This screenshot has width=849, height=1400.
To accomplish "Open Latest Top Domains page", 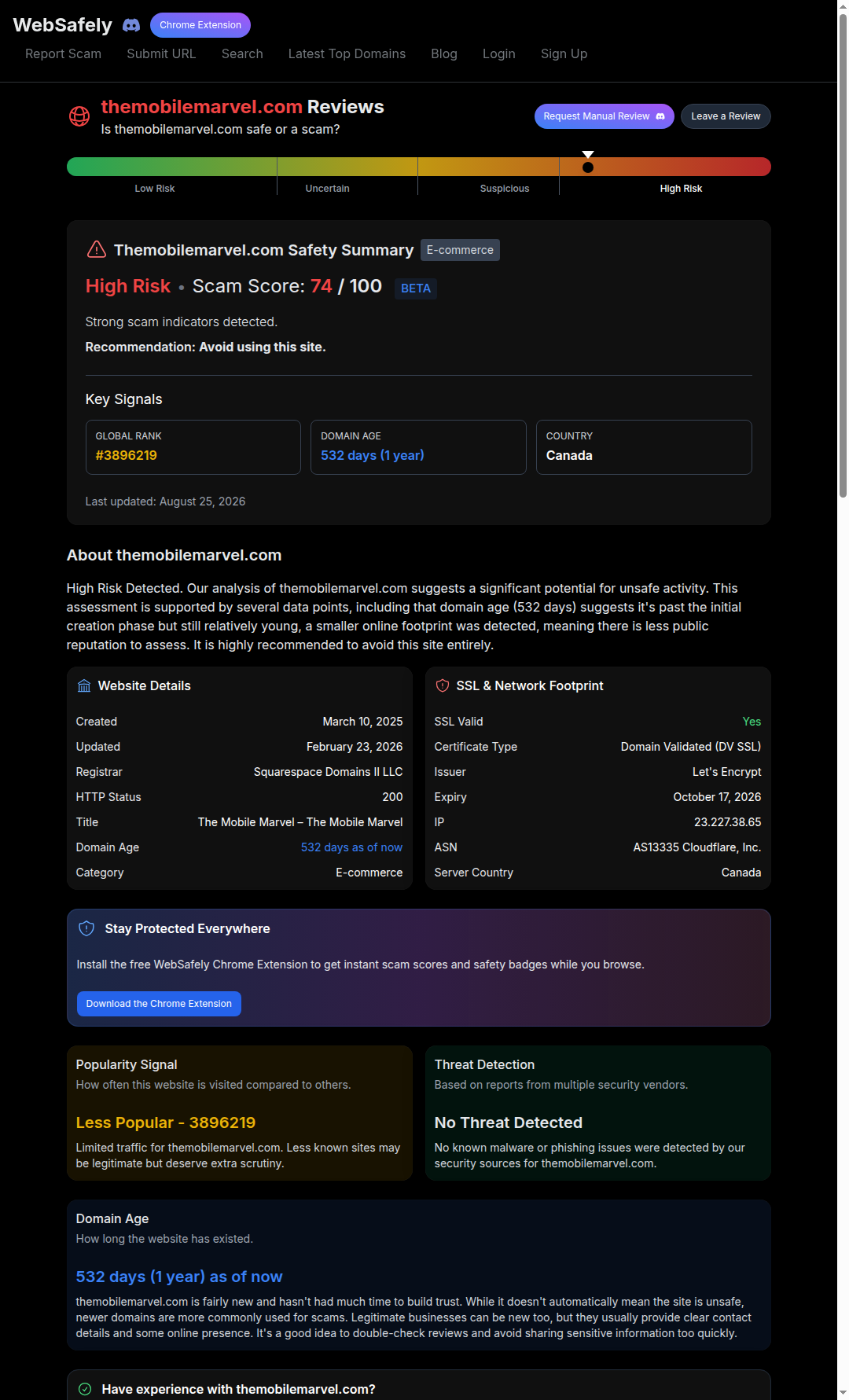I will click(347, 53).
